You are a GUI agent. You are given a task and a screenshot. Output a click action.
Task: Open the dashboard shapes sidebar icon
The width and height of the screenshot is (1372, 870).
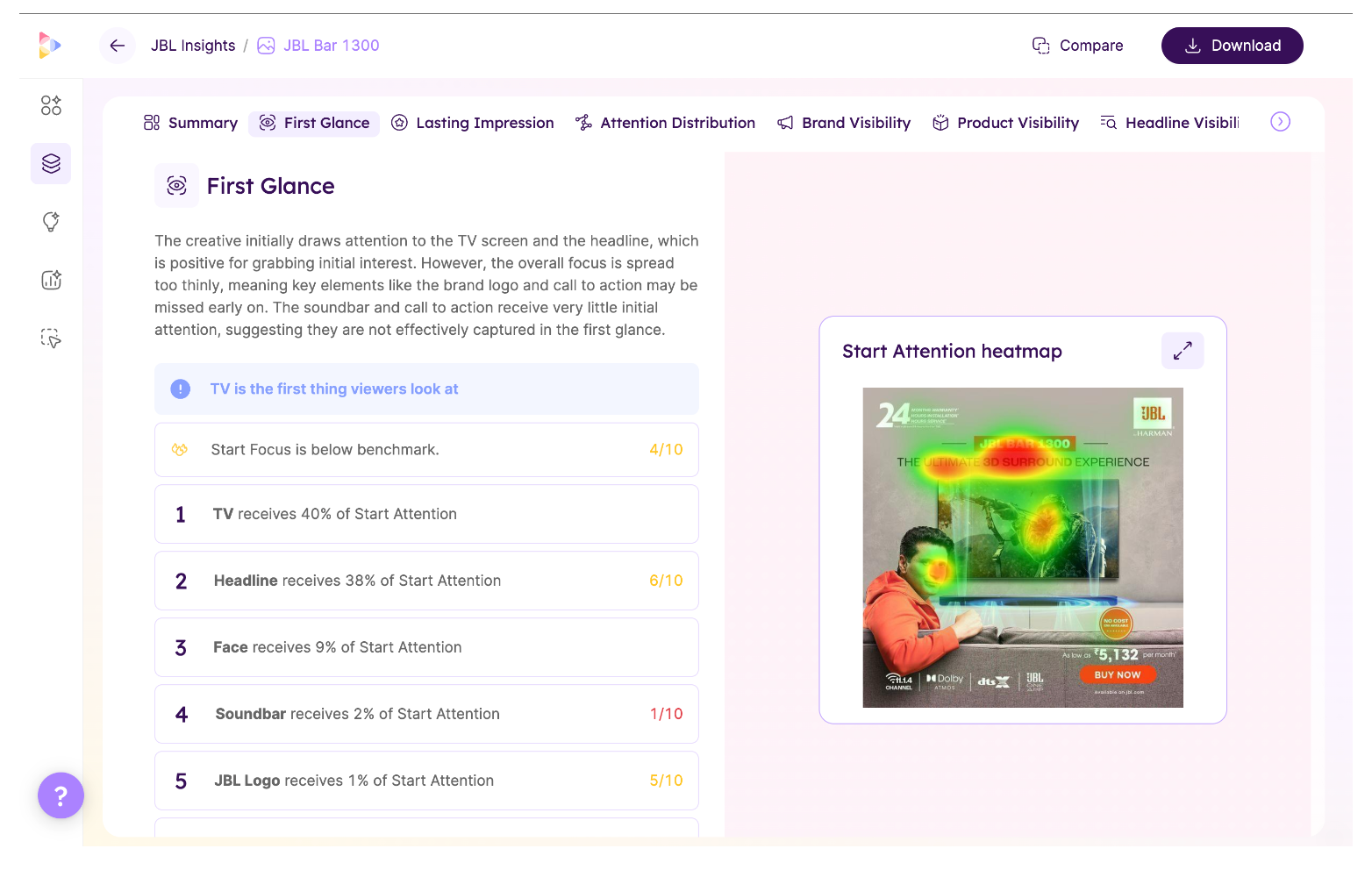pyautogui.click(x=51, y=105)
